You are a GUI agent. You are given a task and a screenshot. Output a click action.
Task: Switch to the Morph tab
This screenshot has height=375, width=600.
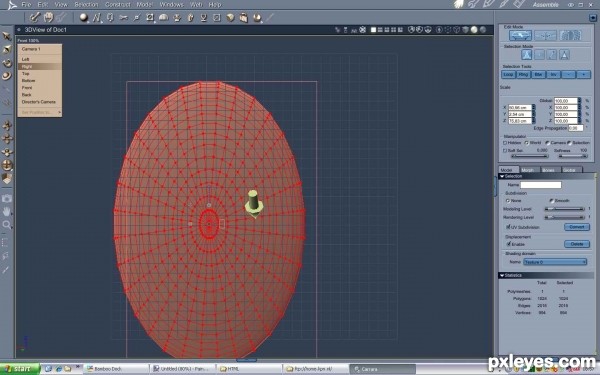pos(527,170)
